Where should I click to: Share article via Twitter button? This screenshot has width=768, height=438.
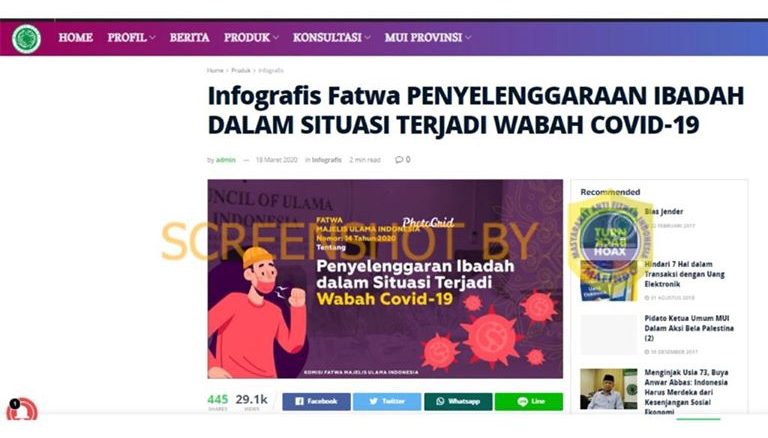tap(387, 401)
